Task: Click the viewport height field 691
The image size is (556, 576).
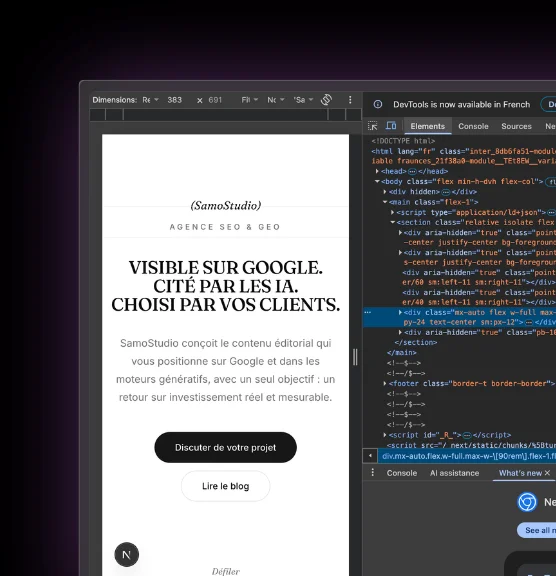Action: [x=215, y=100]
